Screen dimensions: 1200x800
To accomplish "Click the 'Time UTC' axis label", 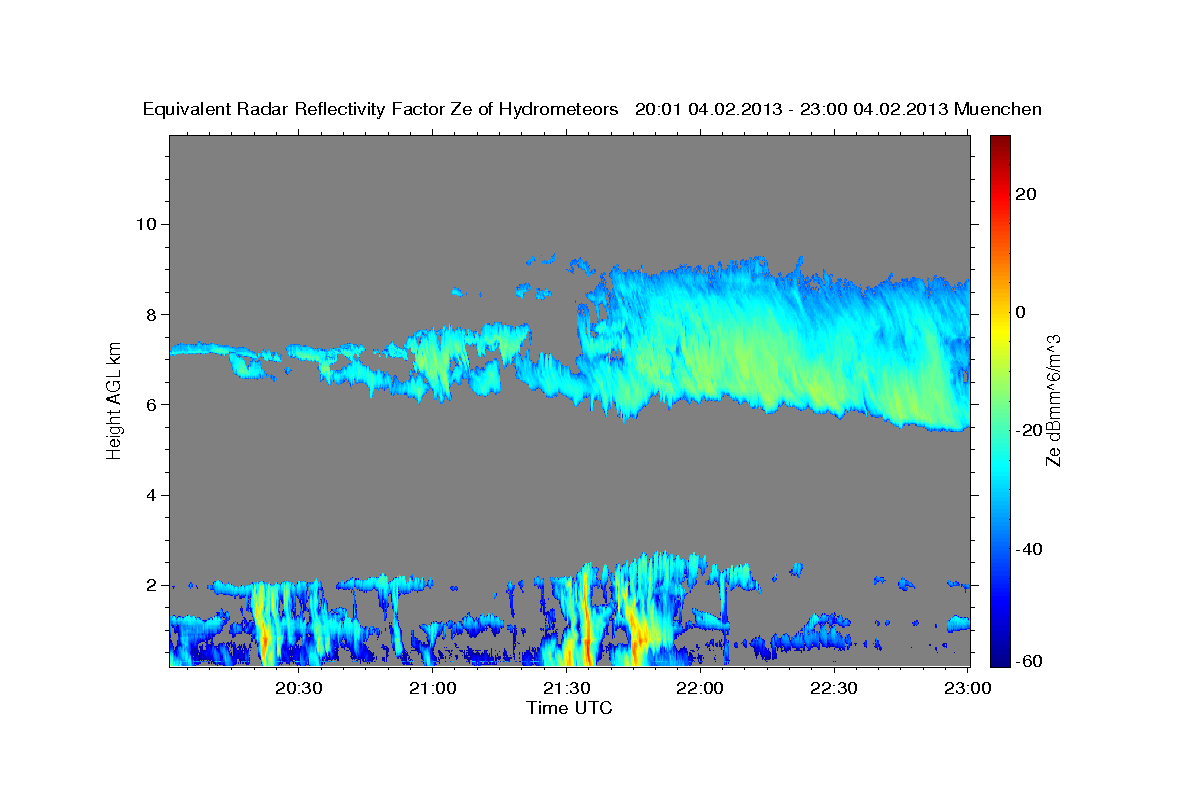I will pyautogui.click(x=569, y=708).
